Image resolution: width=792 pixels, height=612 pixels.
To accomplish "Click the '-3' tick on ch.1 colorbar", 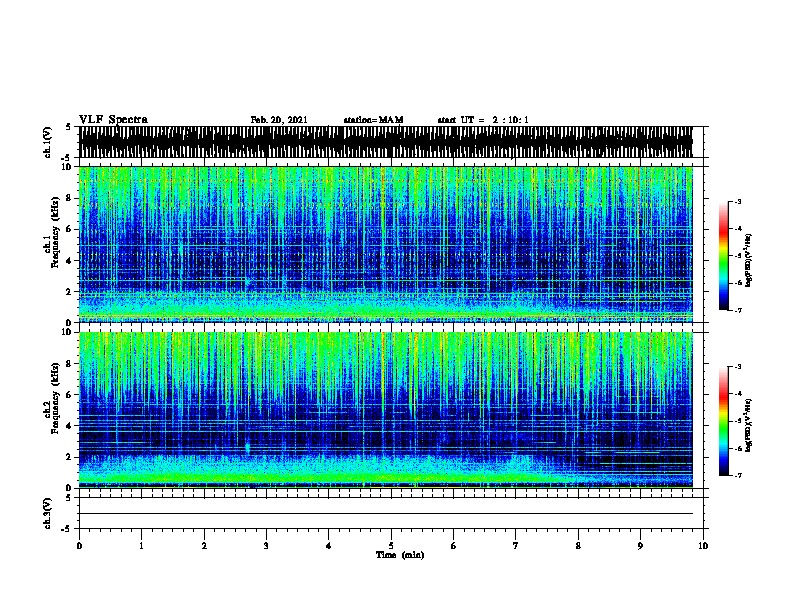I will click(738, 201).
